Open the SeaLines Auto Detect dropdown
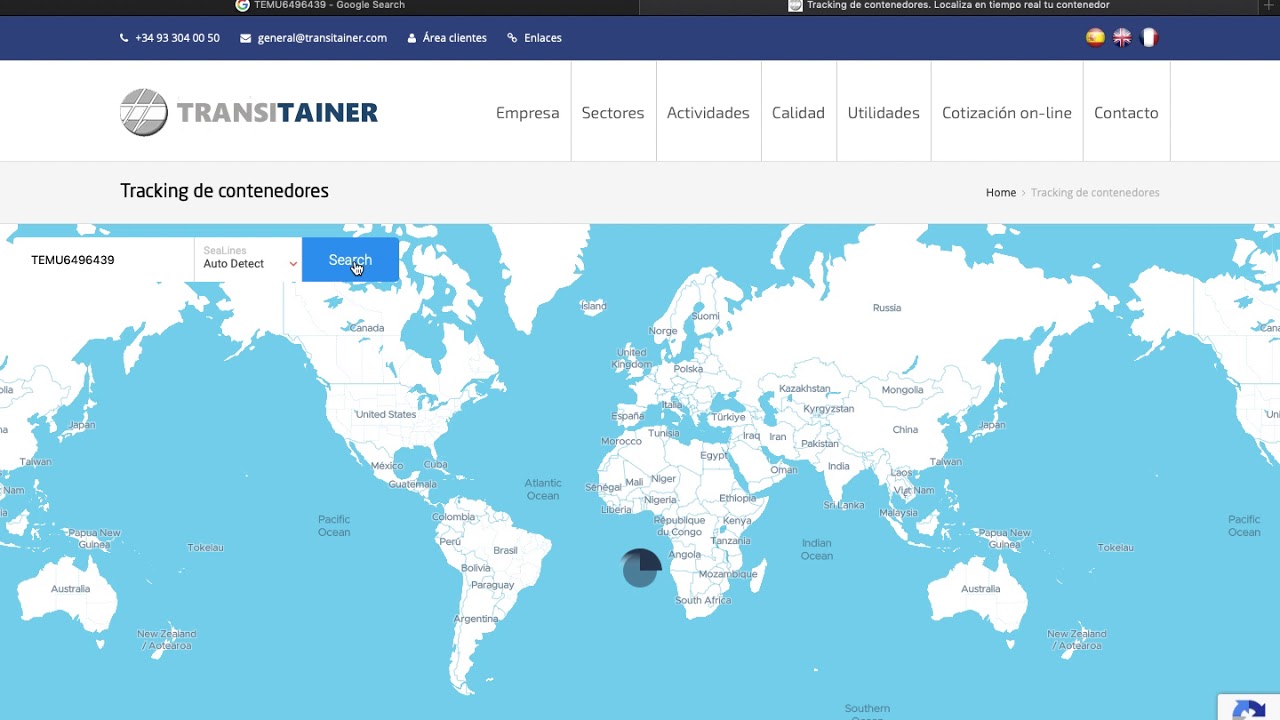1280x720 pixels. click(248, 259)
